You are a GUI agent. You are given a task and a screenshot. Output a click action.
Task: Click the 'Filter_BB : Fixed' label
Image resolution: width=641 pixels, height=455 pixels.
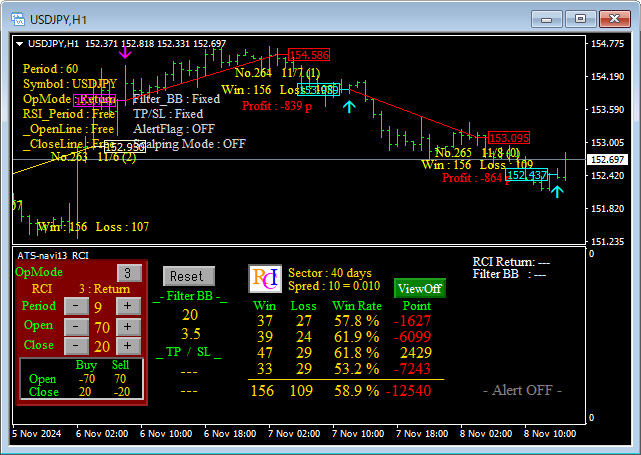[x=177, y=99]
